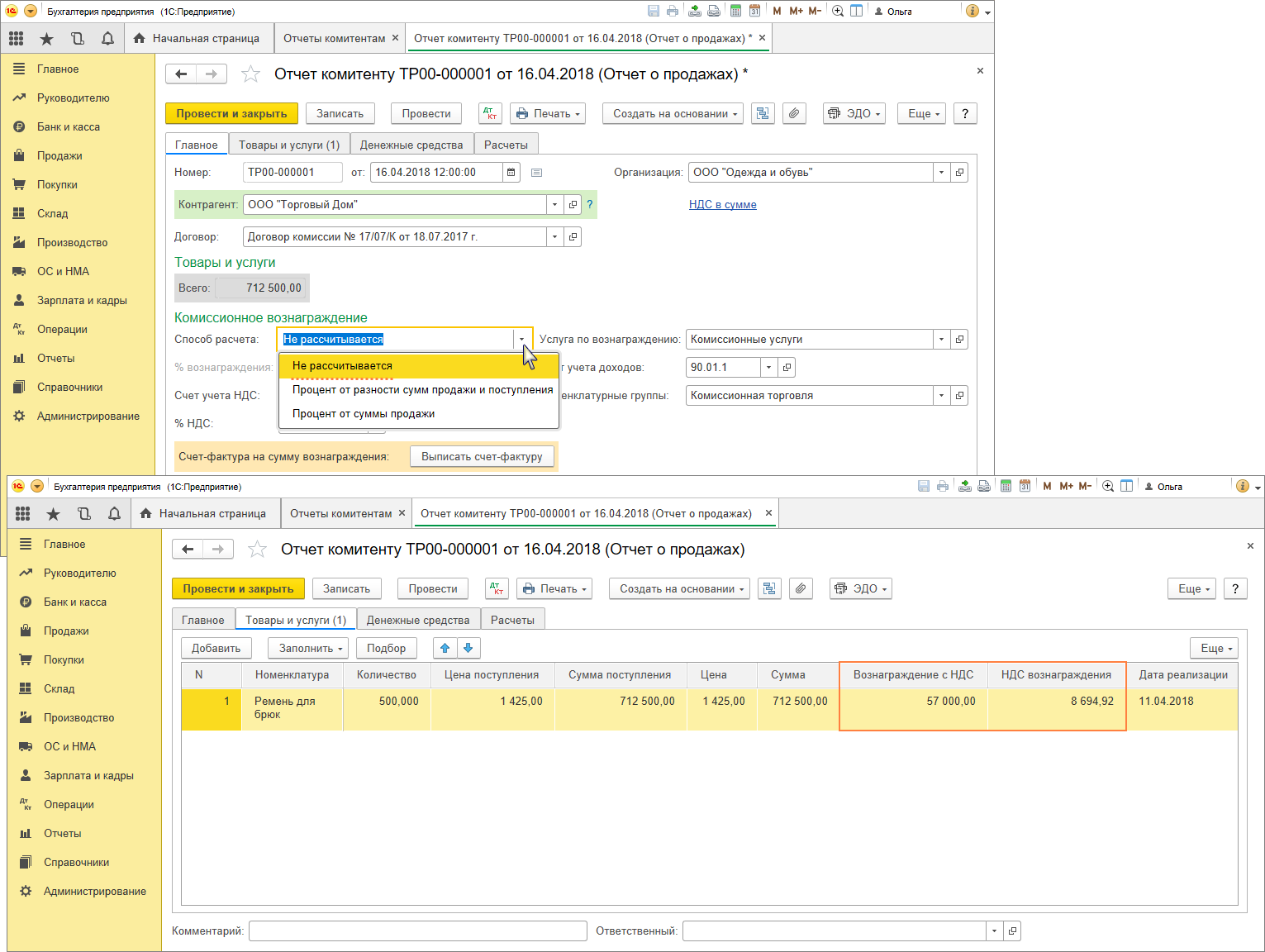
Task: Open the calendar picker beside the document date
Action: coord(511,173)
